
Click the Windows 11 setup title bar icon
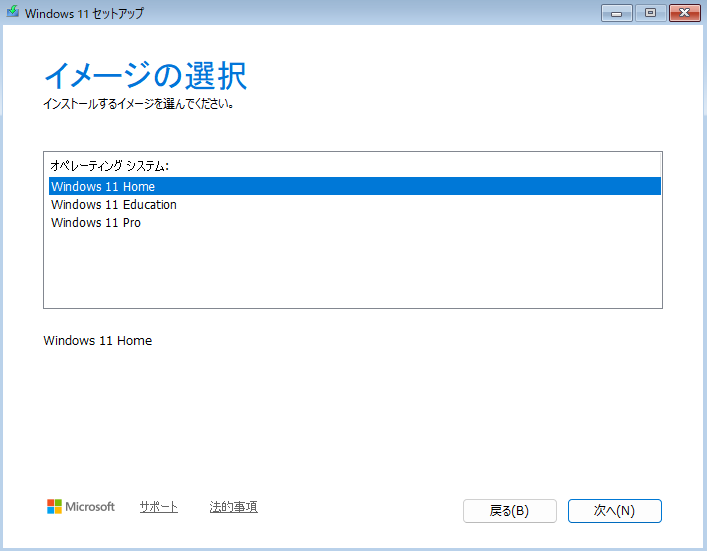[13, 12]
